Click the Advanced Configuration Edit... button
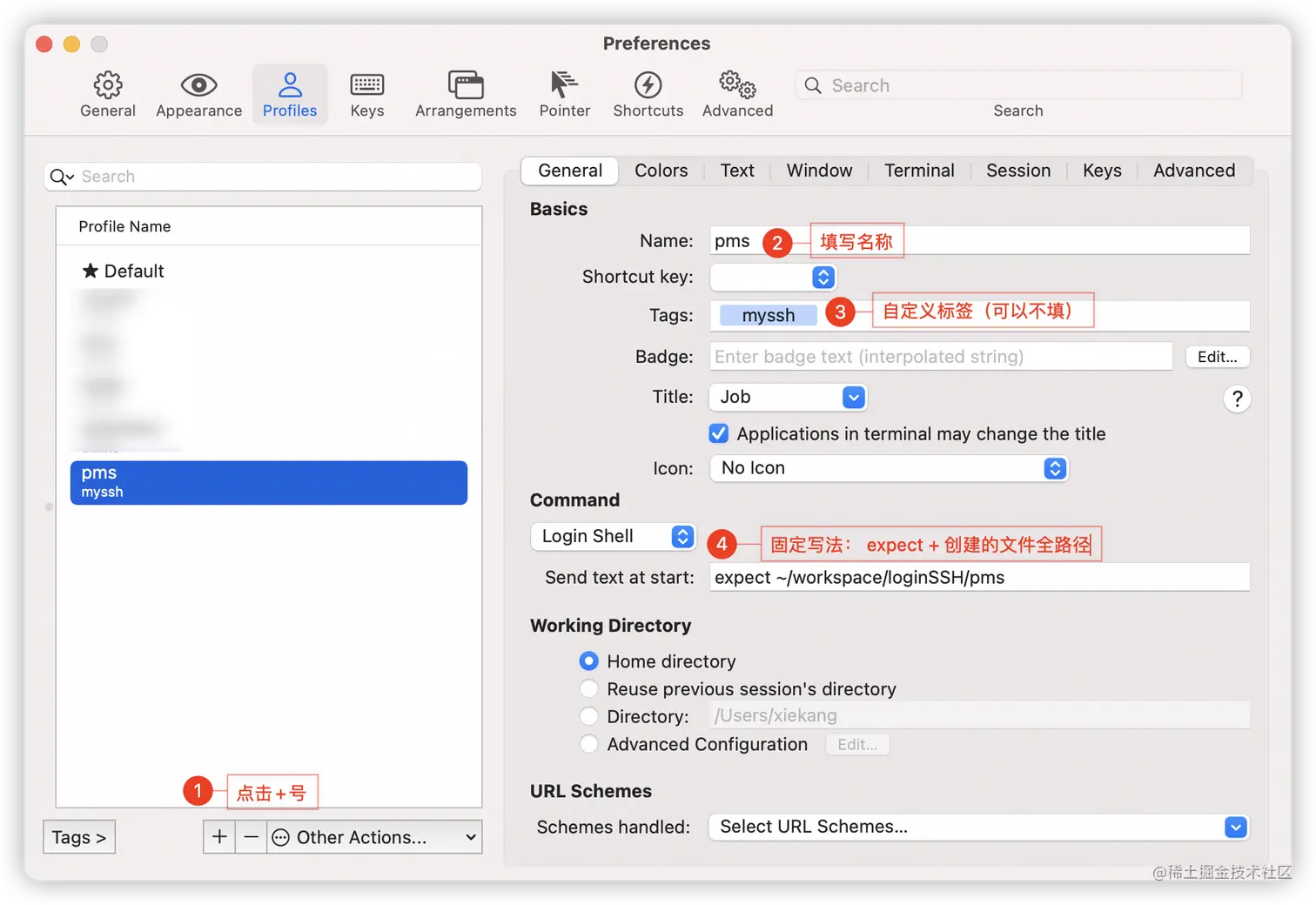Viewport: 1316px width, 905px height. coord(857,745)
